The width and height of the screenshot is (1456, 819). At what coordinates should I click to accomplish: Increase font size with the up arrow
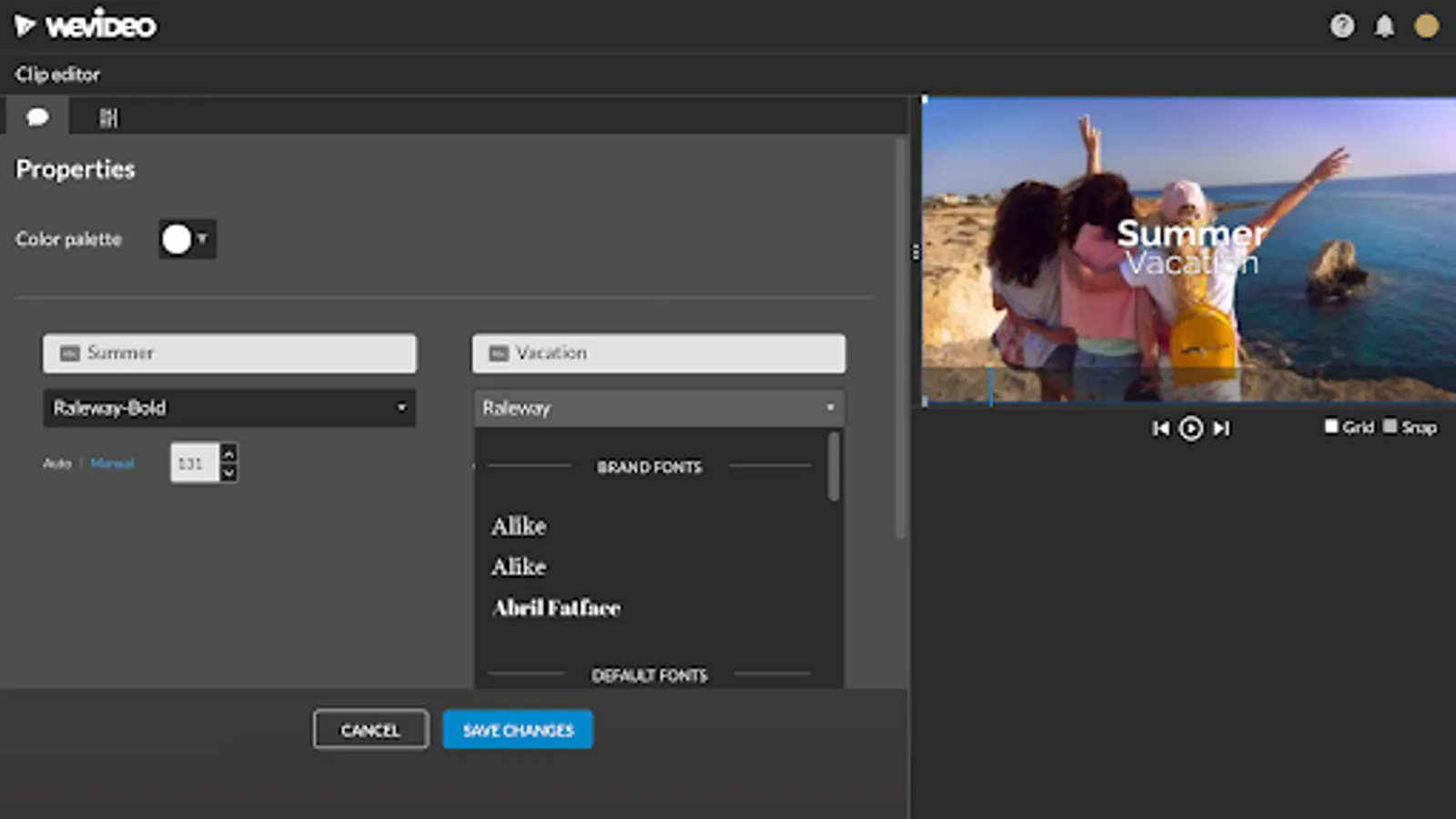pyautogui.click(x=229, y=452)
